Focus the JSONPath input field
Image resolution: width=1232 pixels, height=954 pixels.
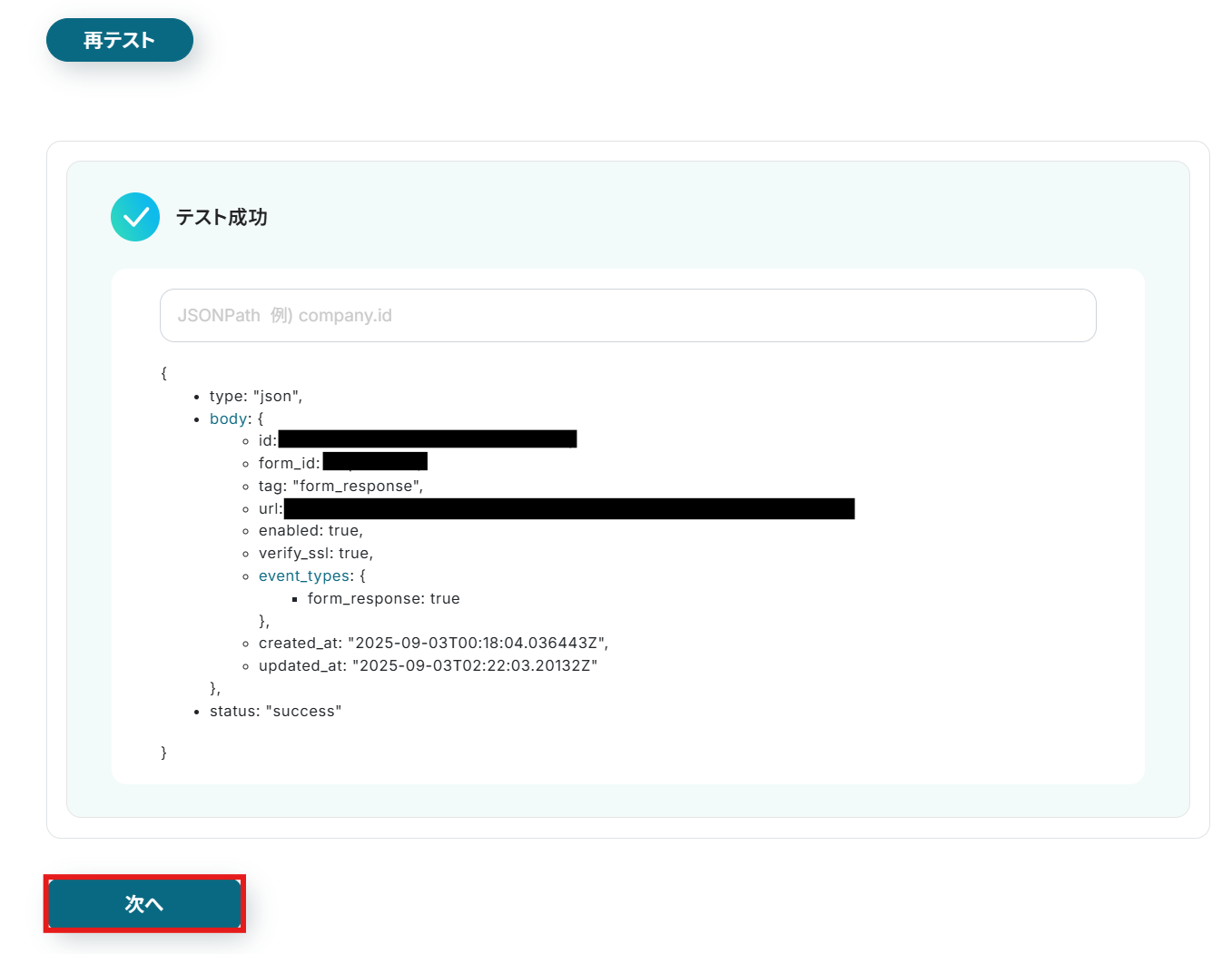click(627, 315)
